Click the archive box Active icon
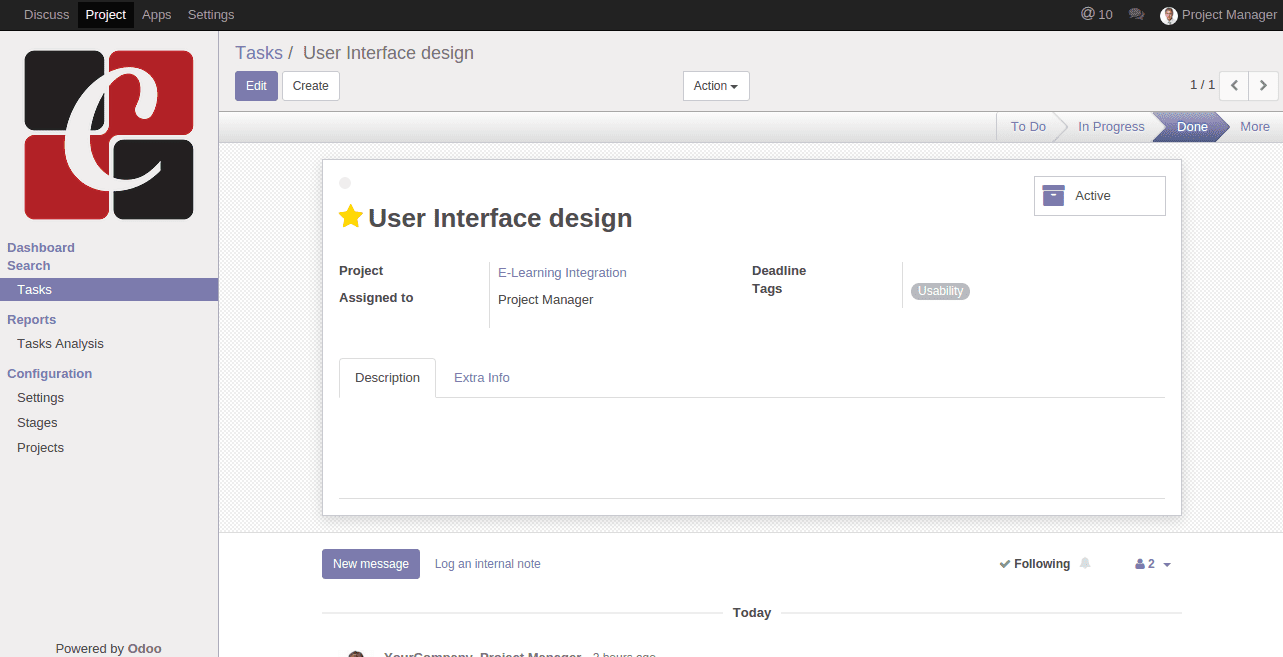1283x657 pixels. click(1053, 196)
